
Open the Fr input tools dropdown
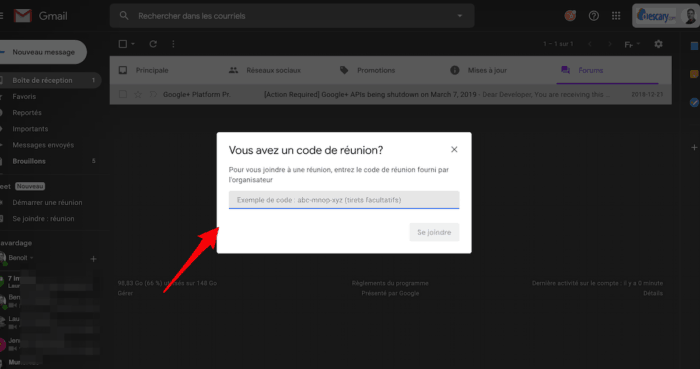(632, 44)
